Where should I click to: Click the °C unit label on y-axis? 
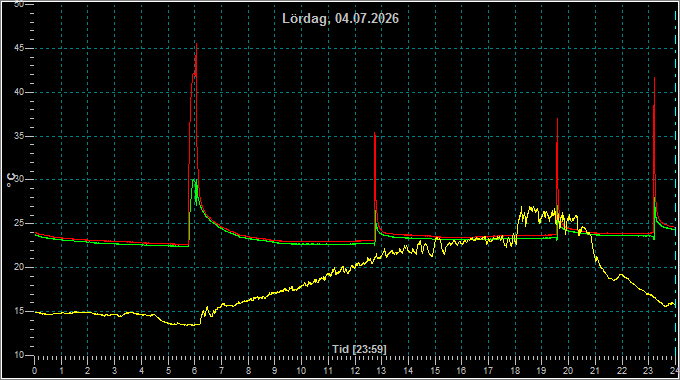click(11, 180)
